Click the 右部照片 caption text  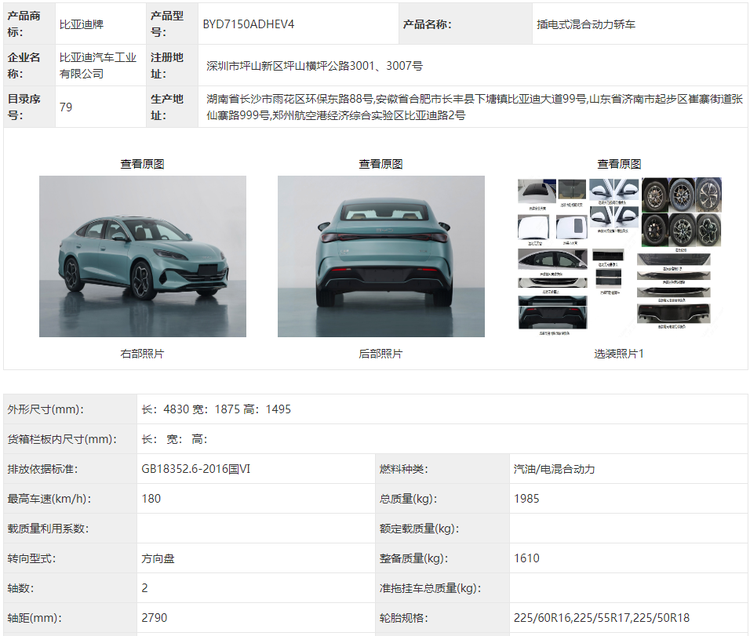click(142, 354)
